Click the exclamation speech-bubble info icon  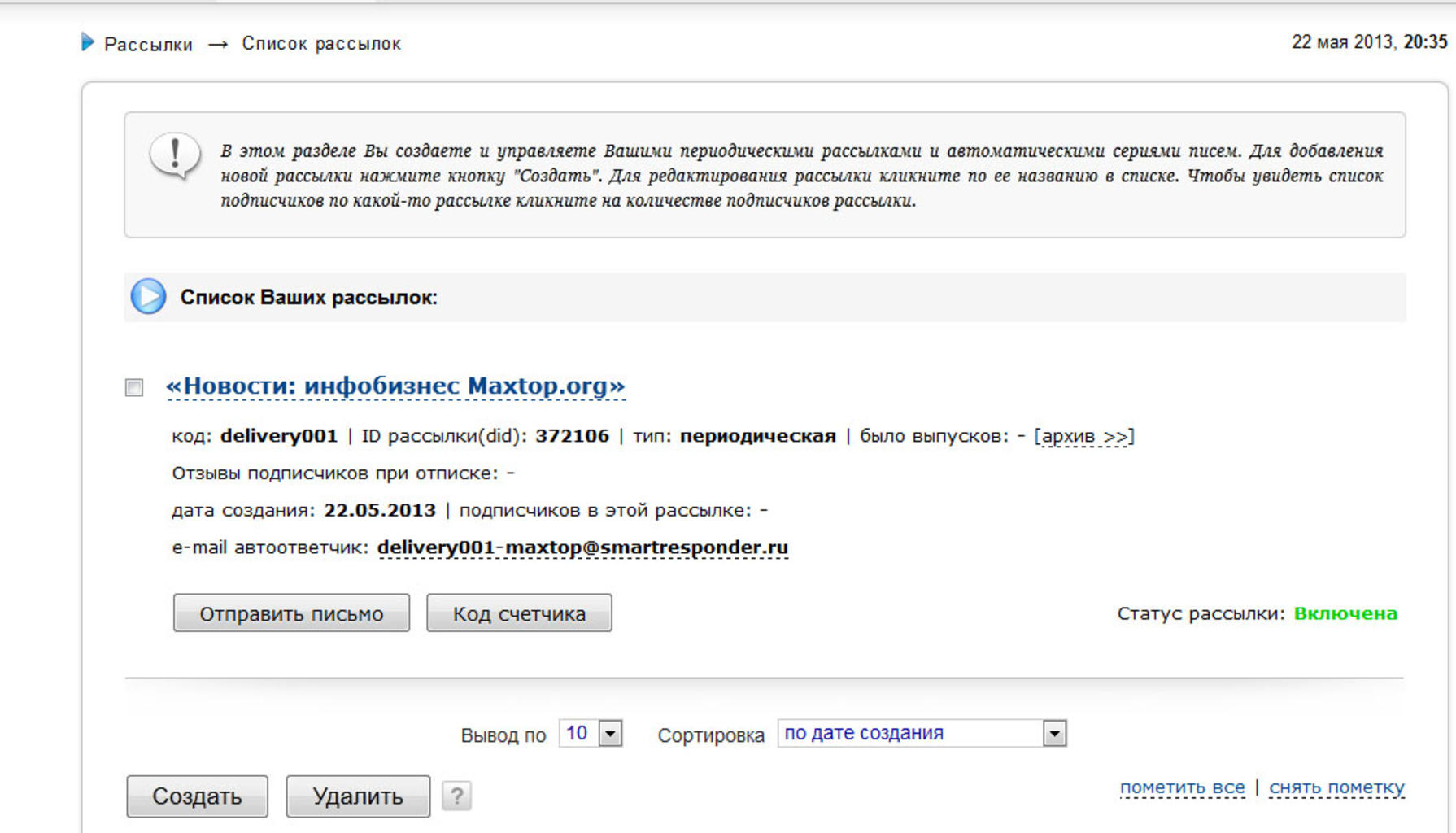click(x=175, y=155)
